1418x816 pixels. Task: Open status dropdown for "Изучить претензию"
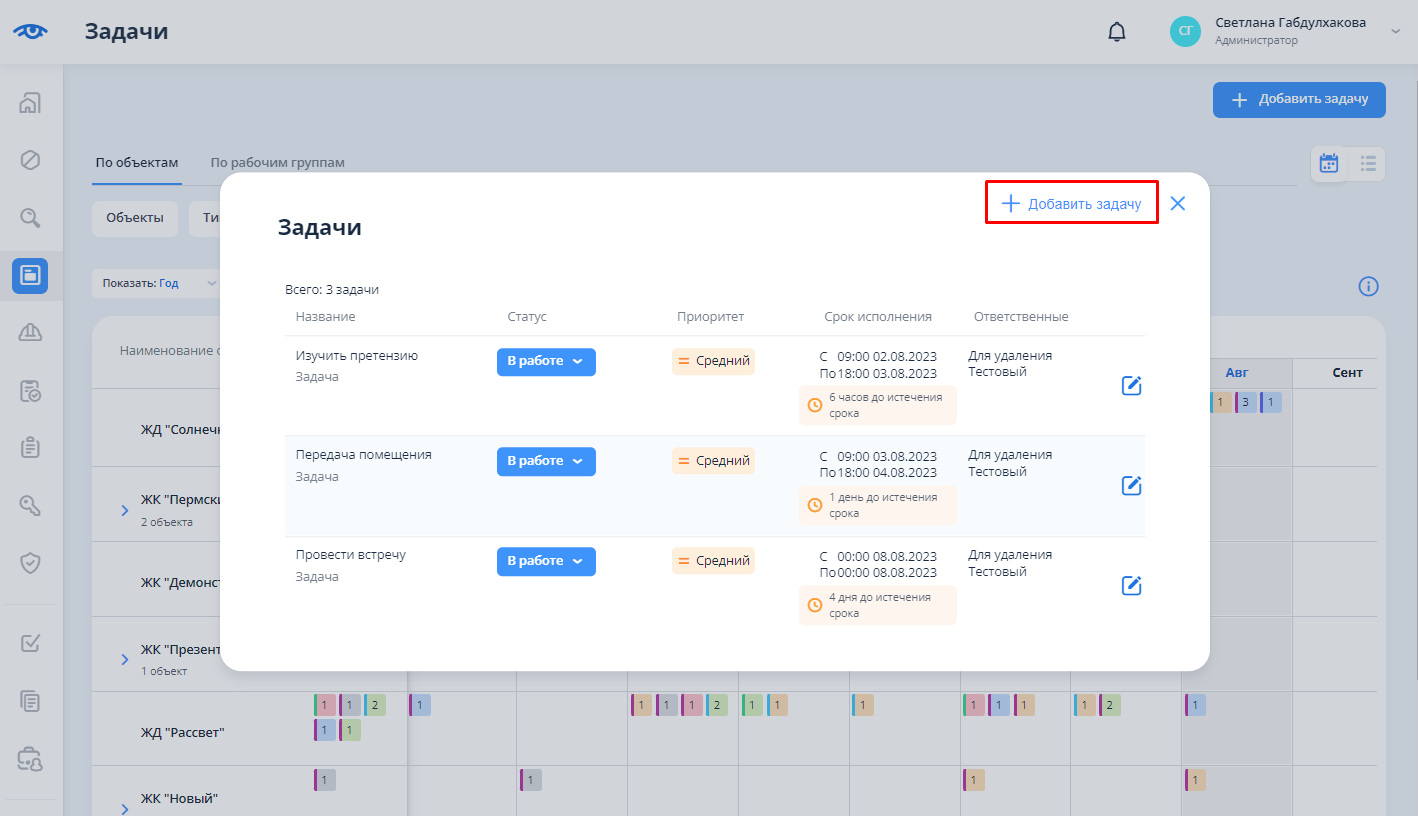[x=546, y=362]
